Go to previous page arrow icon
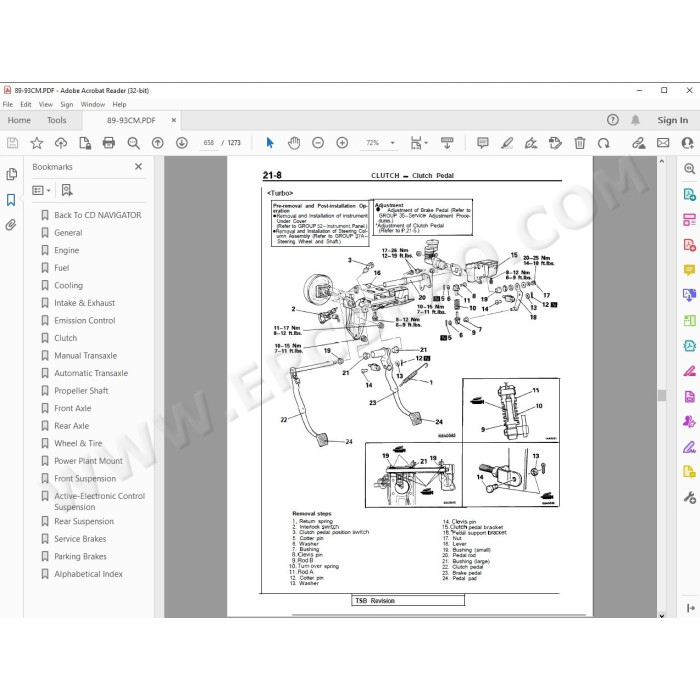Viewport: 700px width, 700px height. click(157, 143)
